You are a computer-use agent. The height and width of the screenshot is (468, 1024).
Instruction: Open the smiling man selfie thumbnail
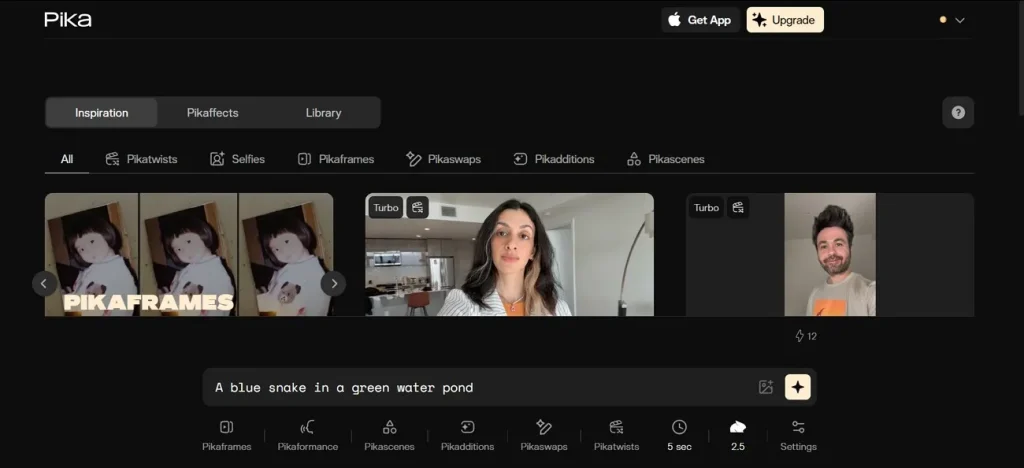[830, 255]
